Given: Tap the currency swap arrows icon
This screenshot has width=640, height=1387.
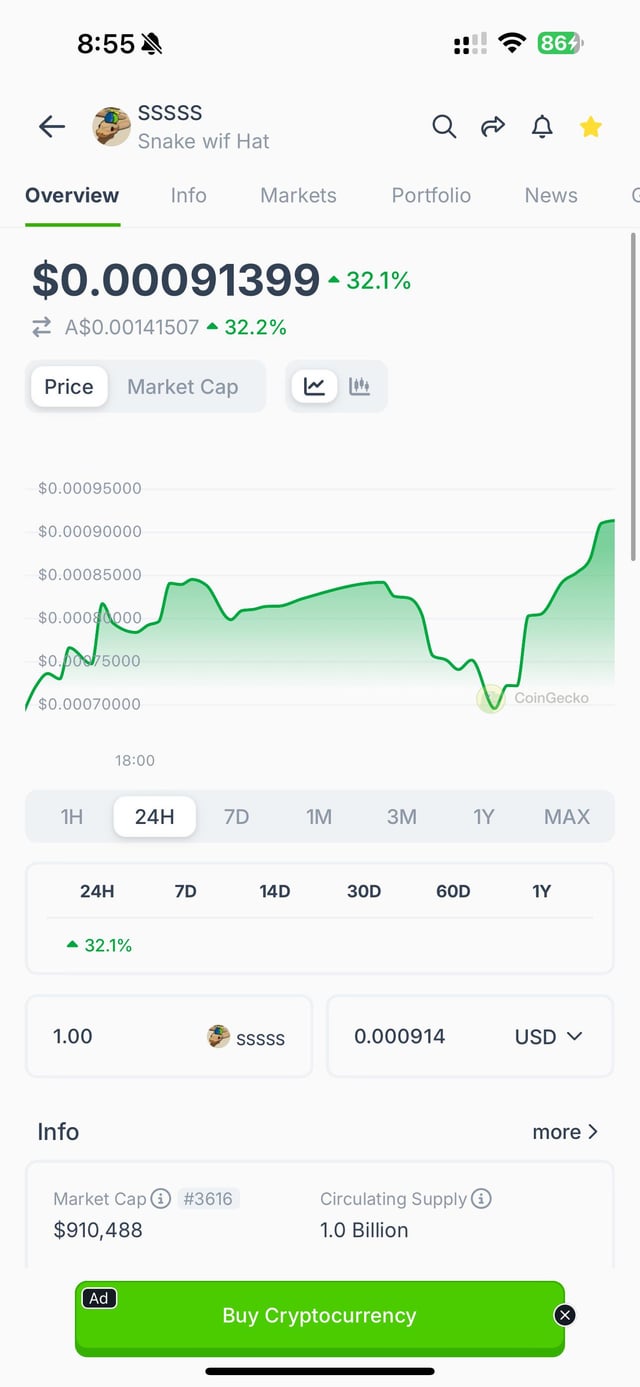Looking at the screenshot, I should coord(42,327).
